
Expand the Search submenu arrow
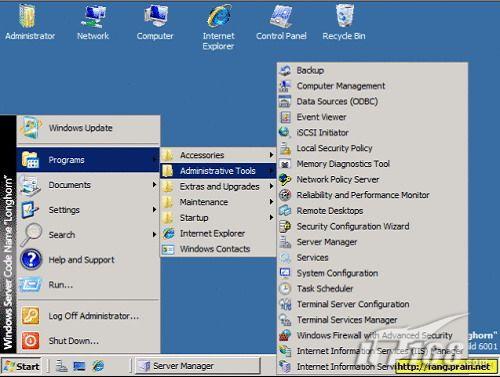pyautogui.click(x=154, y=235)
